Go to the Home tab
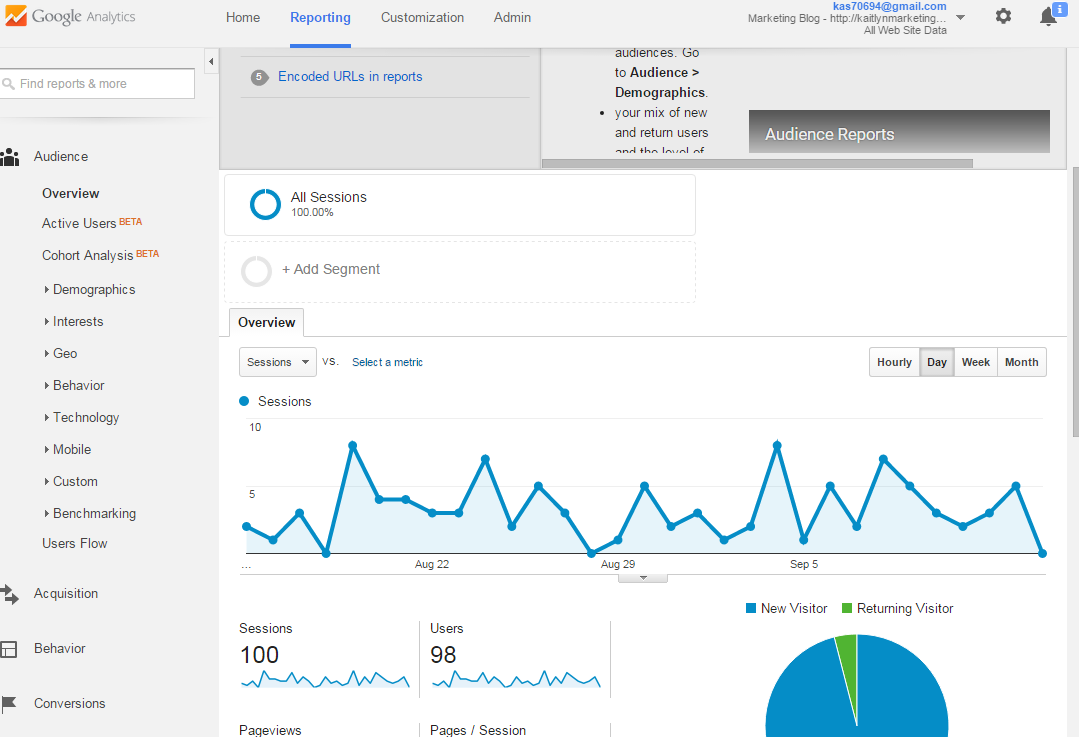The image size is (1079, 737). (x=243, y=18)
